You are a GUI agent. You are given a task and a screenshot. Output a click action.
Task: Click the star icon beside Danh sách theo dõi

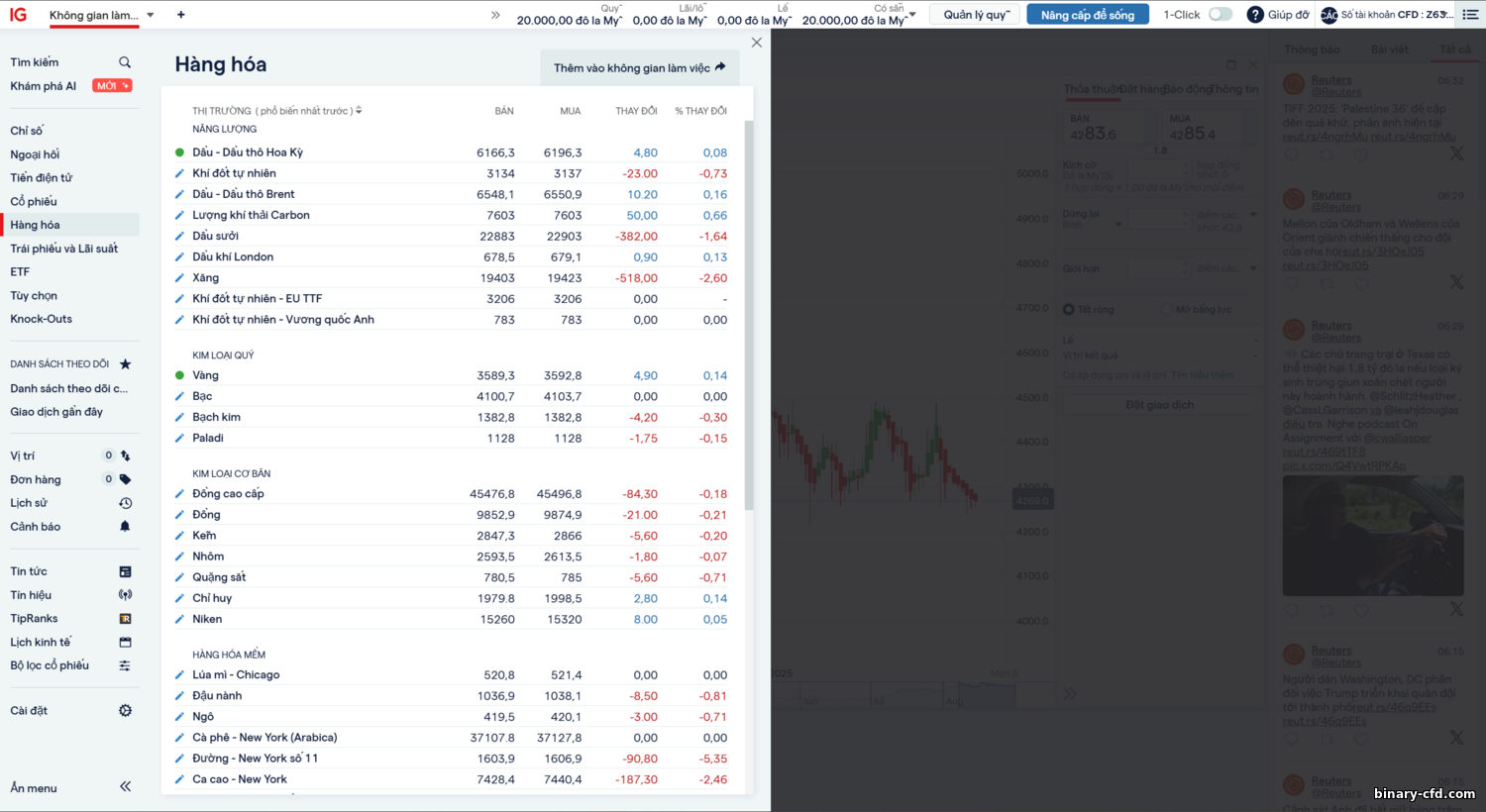pyautogui.click(x=125, y=364)
